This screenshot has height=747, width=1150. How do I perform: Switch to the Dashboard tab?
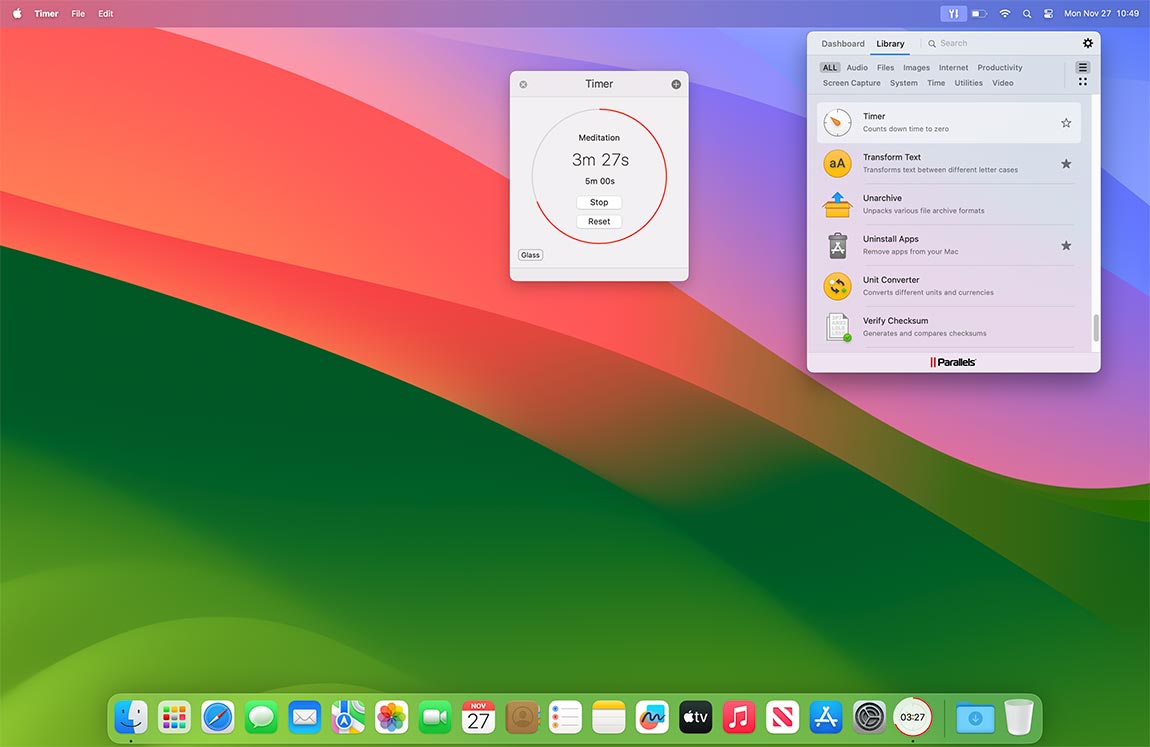tap(843, 43)
